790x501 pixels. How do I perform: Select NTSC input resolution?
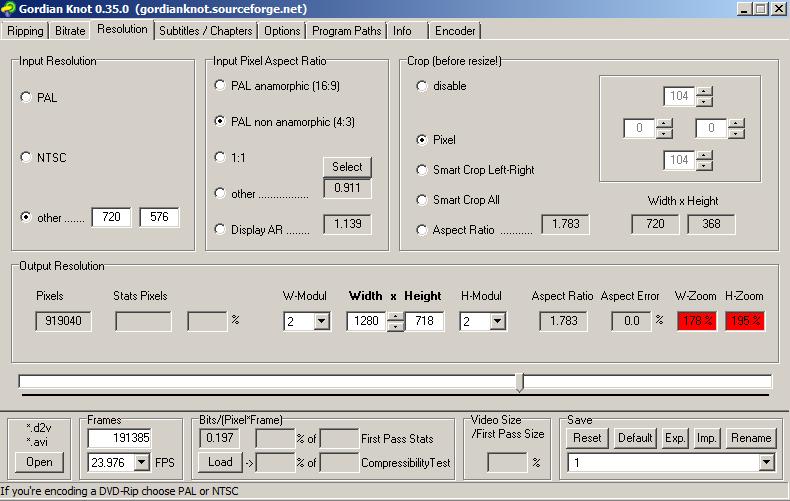26,157
